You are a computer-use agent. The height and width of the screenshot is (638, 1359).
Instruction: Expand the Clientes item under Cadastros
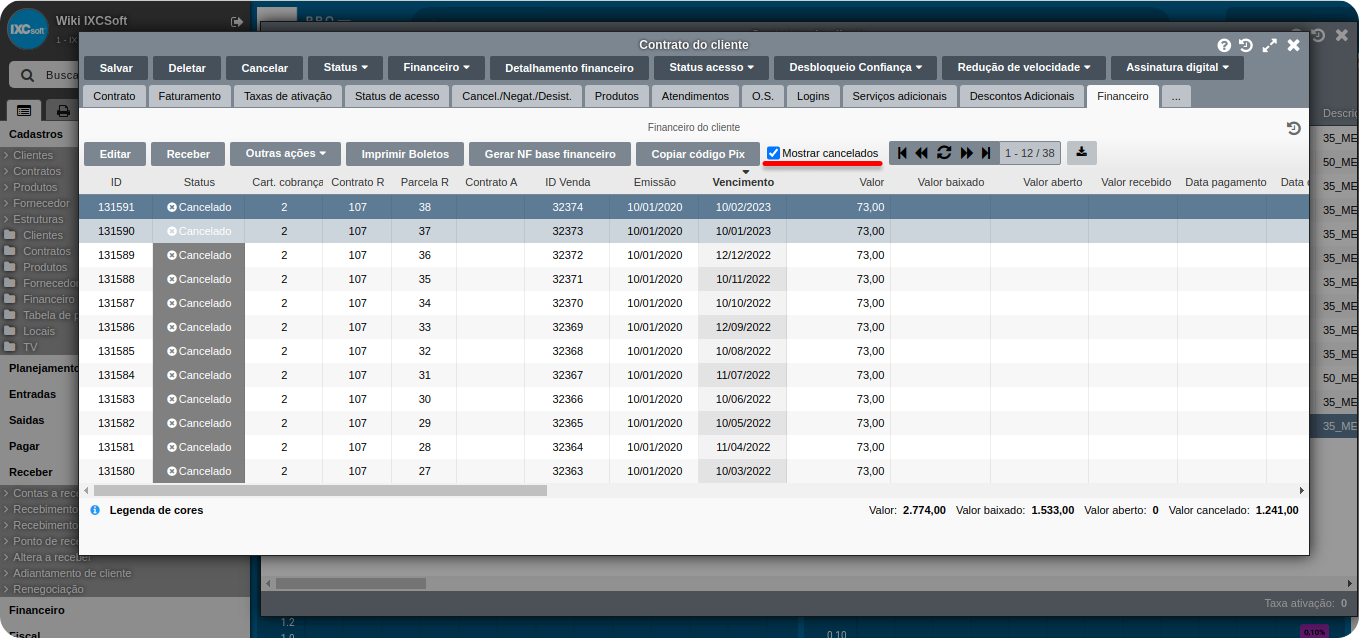33,155
